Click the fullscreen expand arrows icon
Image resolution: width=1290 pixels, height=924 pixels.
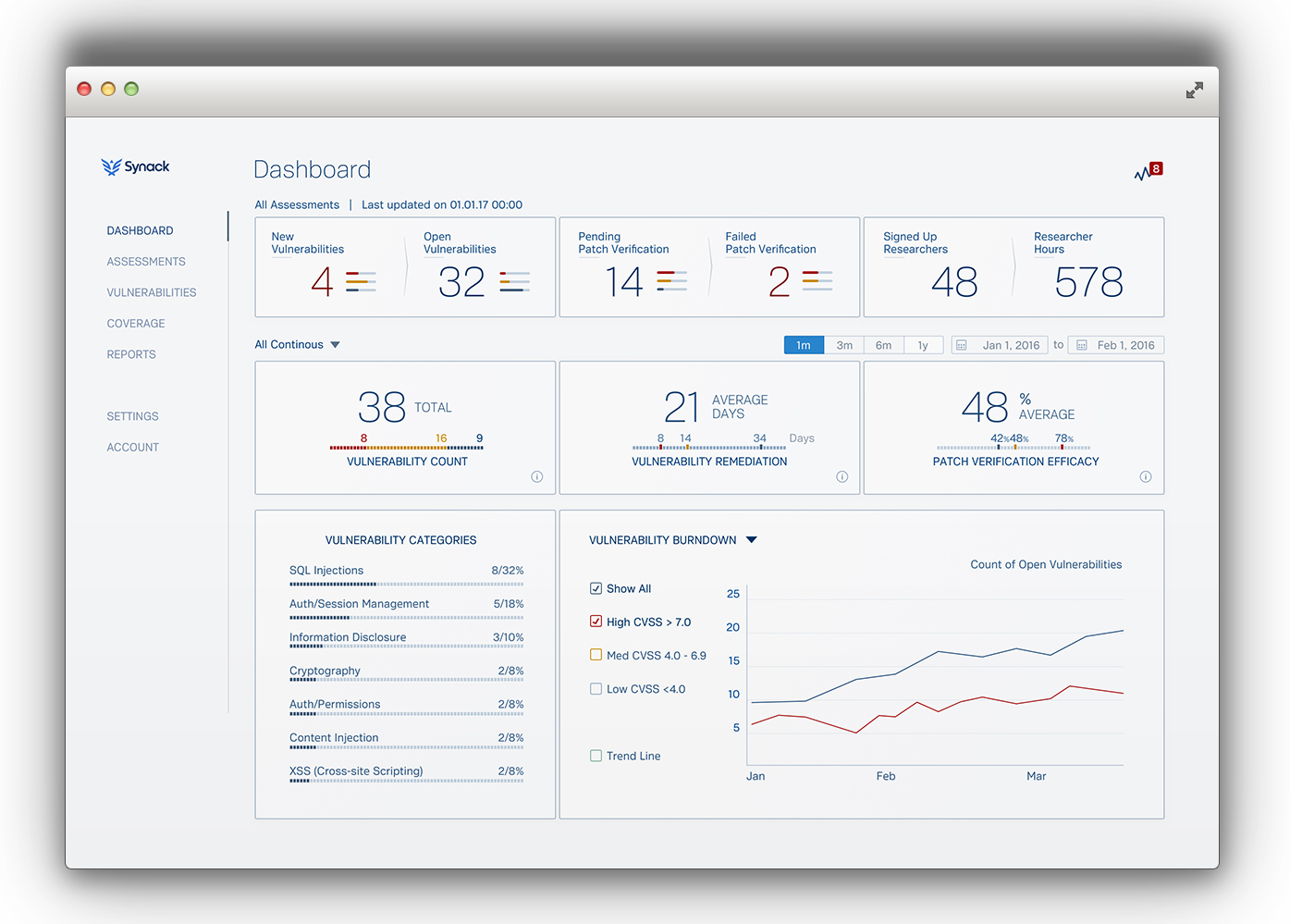(x=1194, y=90)
